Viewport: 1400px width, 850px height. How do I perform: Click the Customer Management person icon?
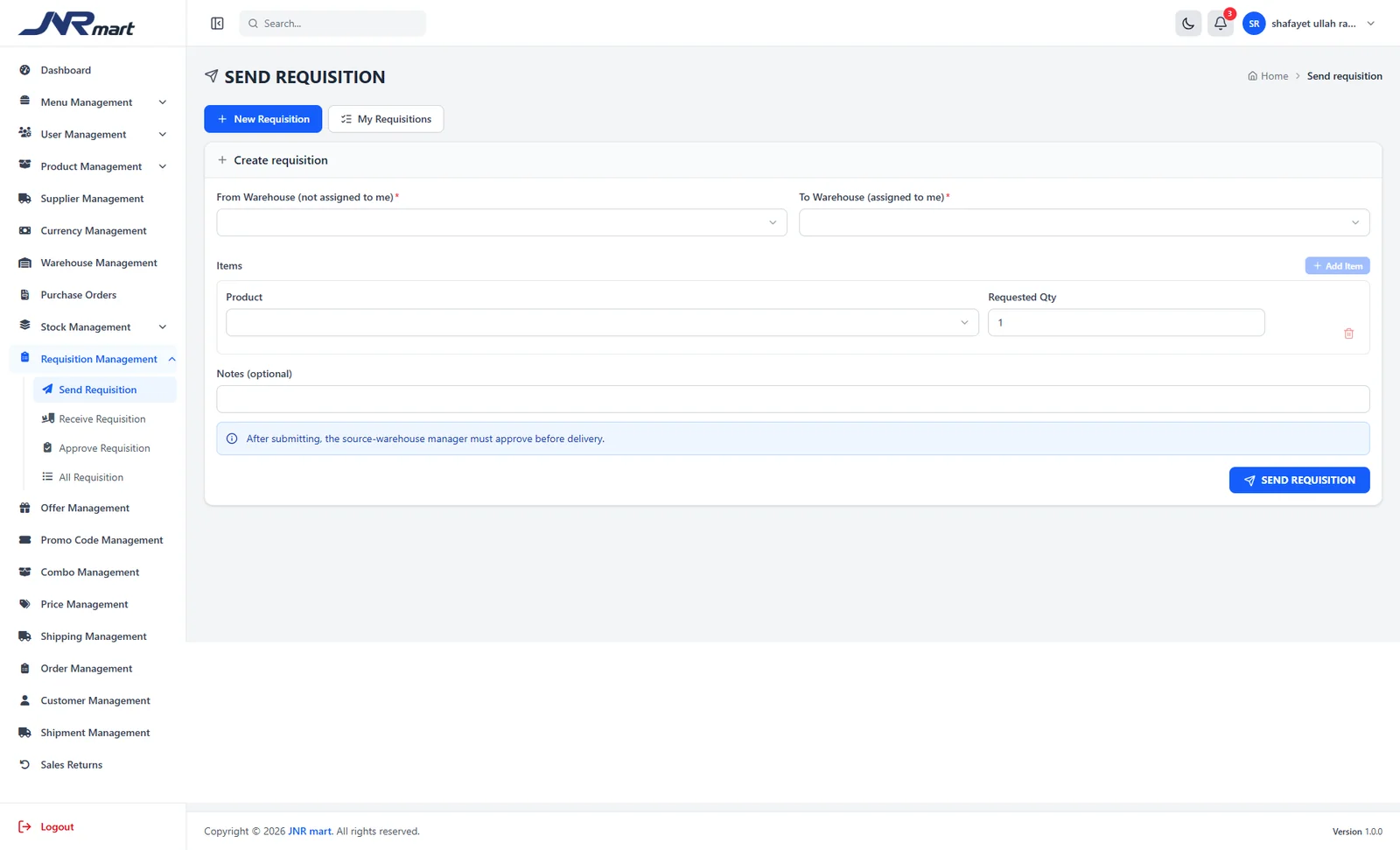pos(24,700)
